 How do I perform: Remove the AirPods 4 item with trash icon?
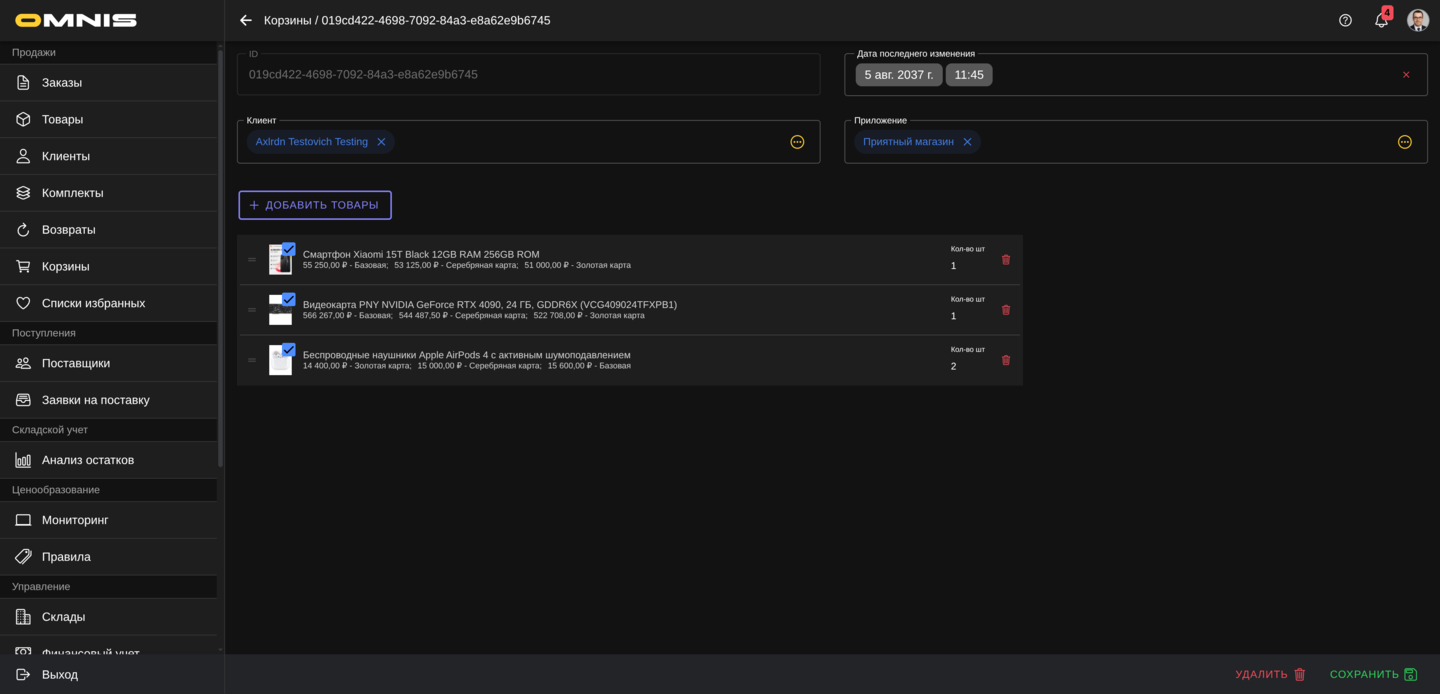(1006, 360)
